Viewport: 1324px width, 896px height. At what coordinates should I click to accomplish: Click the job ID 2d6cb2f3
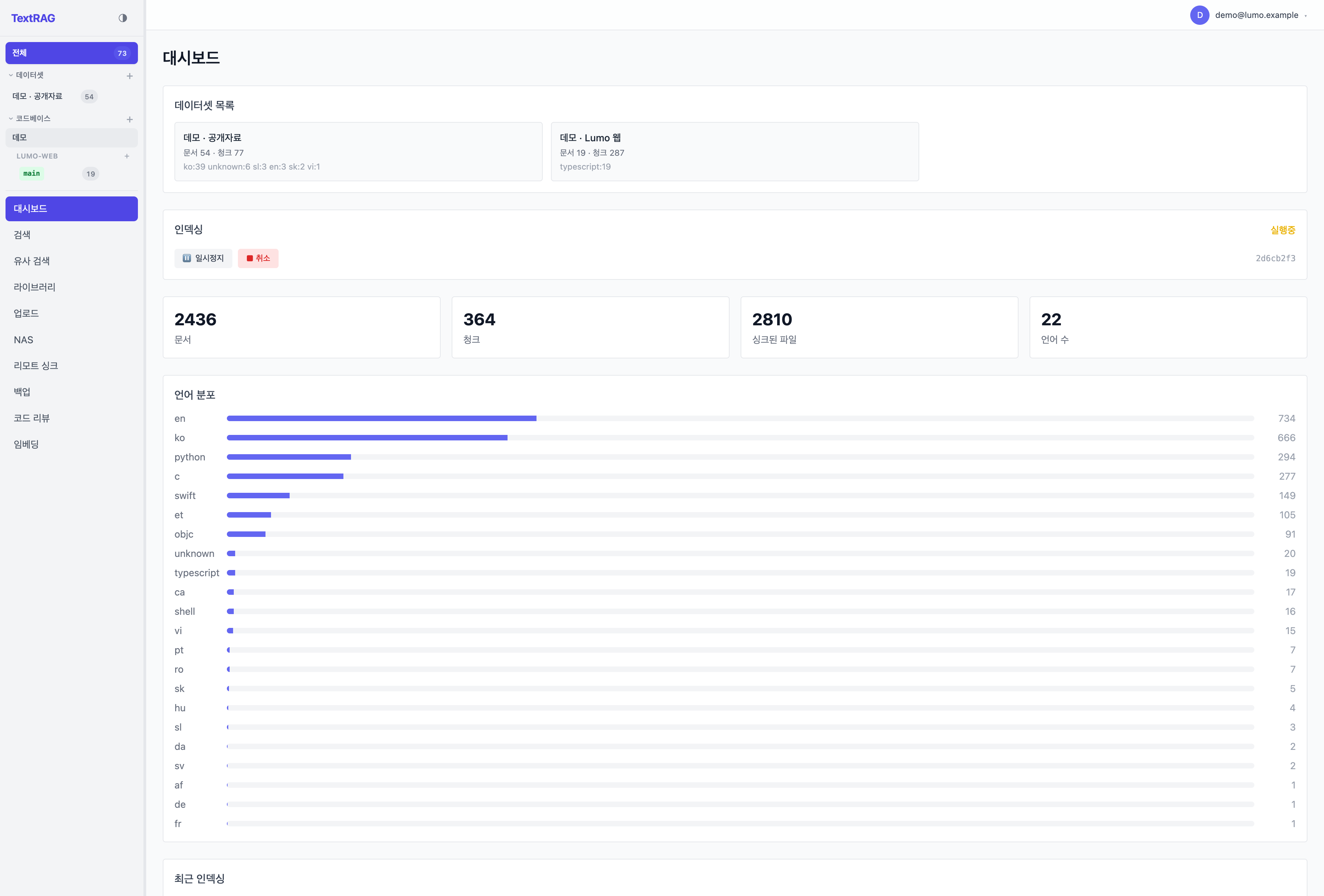[1276, 258]
